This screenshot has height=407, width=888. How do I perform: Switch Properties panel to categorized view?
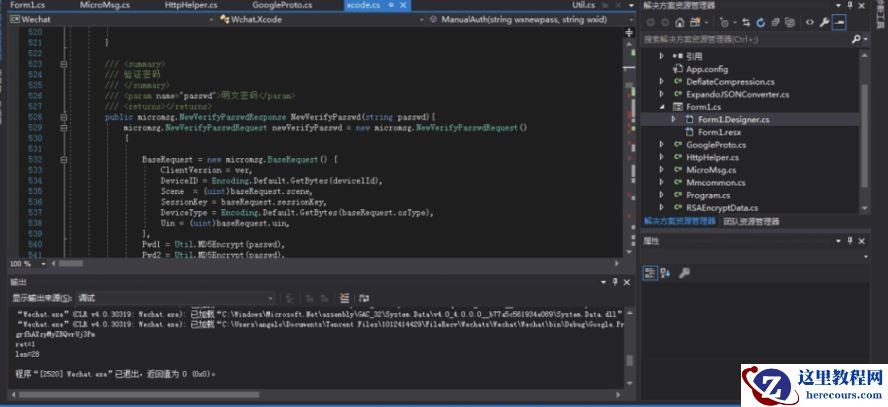[x=650, y=273]
